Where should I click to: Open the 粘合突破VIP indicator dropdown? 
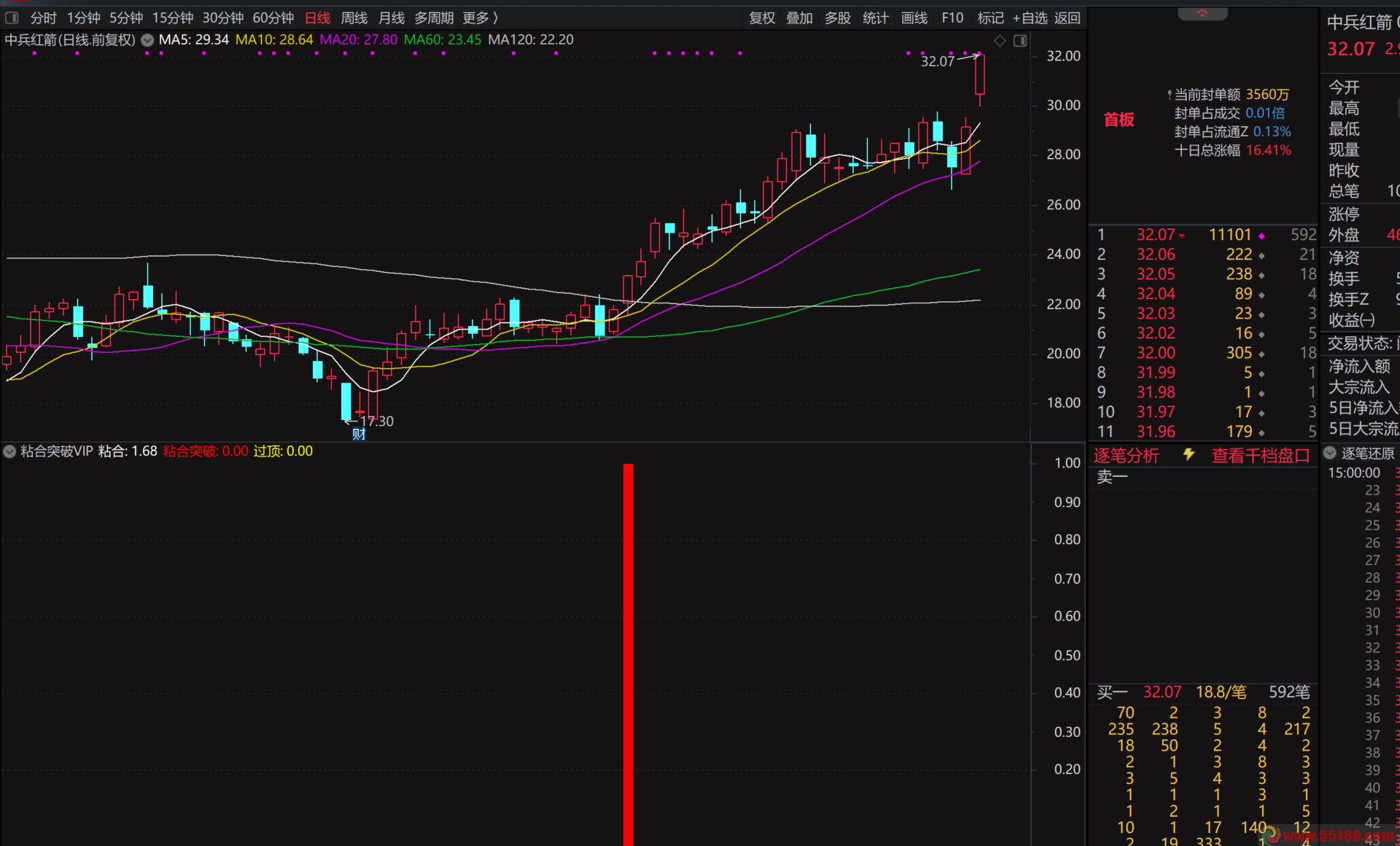[9, 451]
